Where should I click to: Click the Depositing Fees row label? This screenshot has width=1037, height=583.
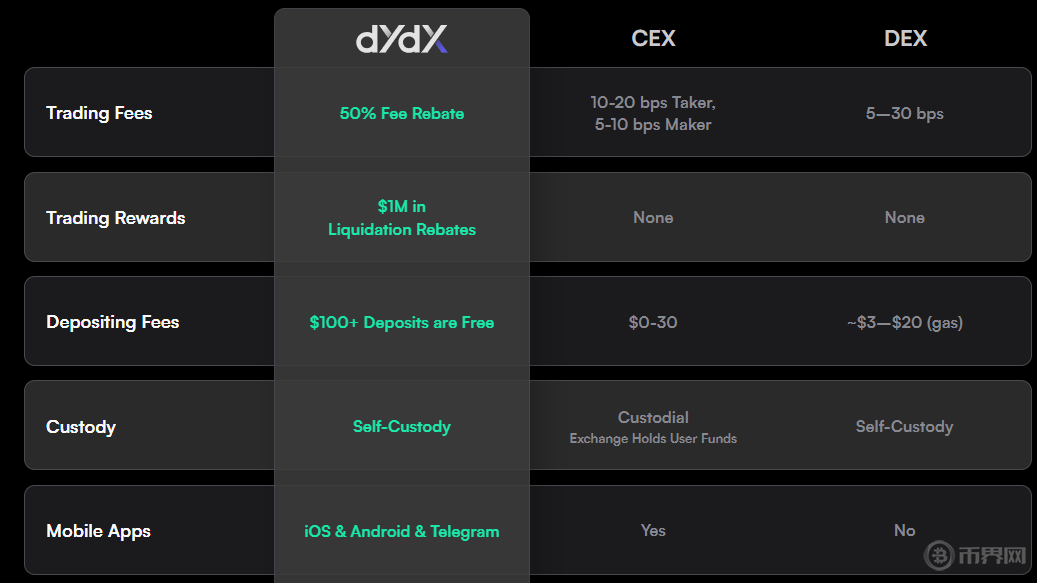point(112,322)
